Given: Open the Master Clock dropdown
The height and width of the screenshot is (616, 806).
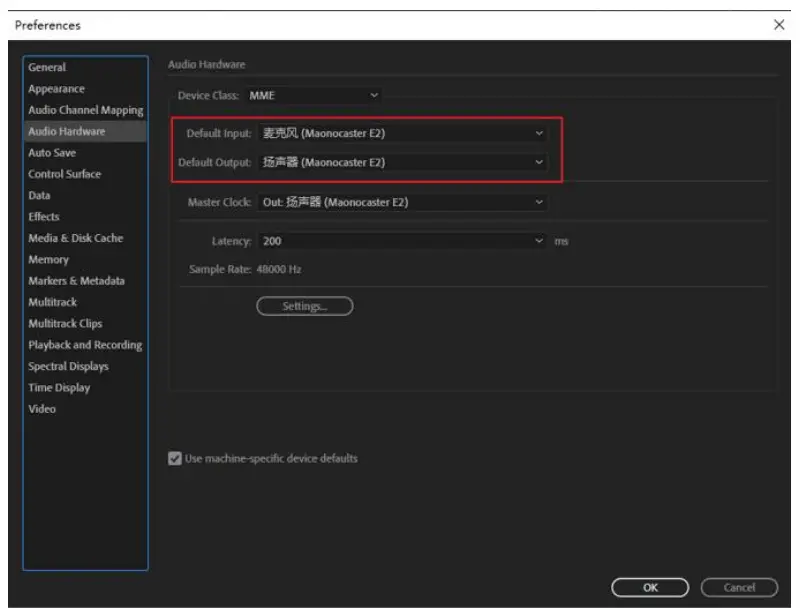Looking at the screenshot, I should pos(403,202).
